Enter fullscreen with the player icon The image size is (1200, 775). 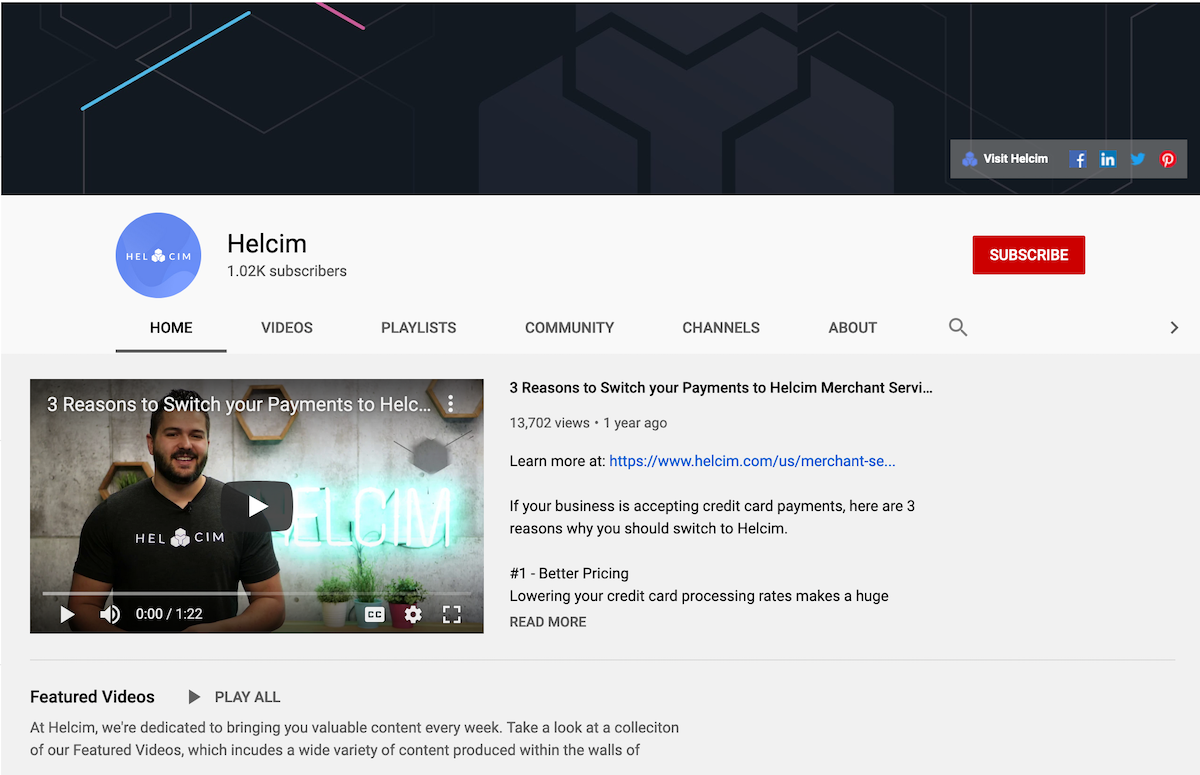(x=452, y=614)
